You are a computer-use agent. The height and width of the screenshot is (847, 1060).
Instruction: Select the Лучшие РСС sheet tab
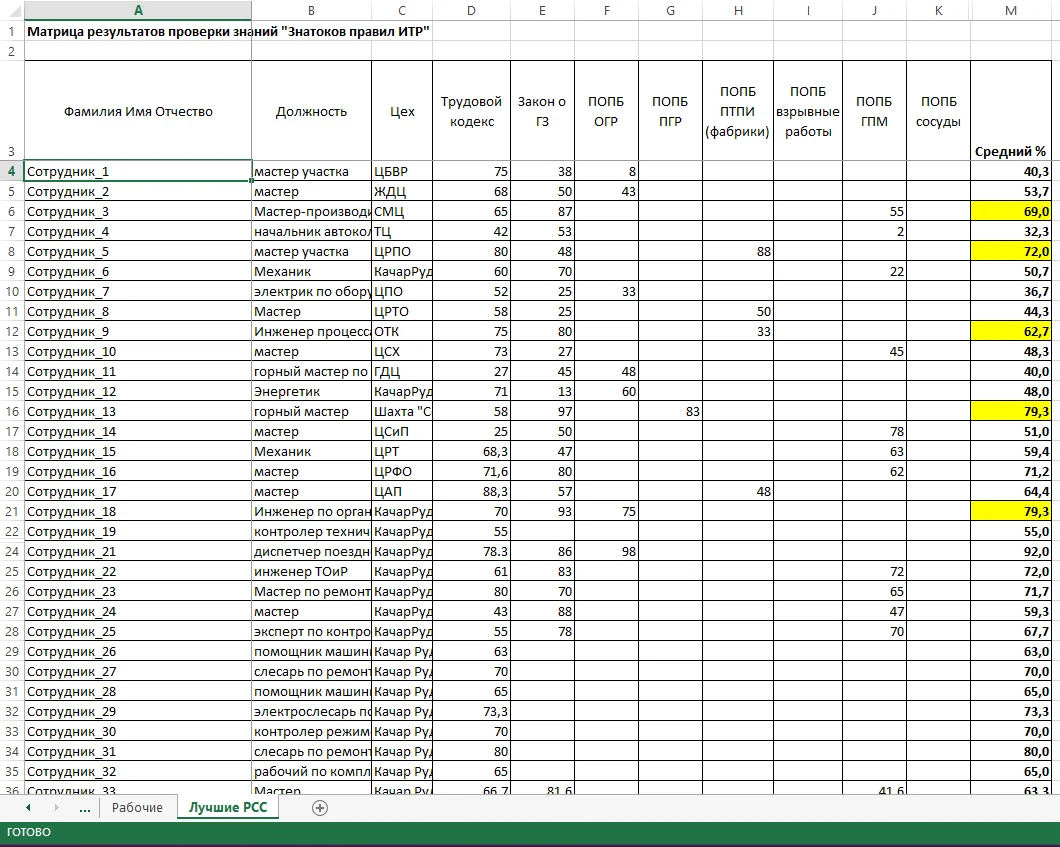point(228,808)
